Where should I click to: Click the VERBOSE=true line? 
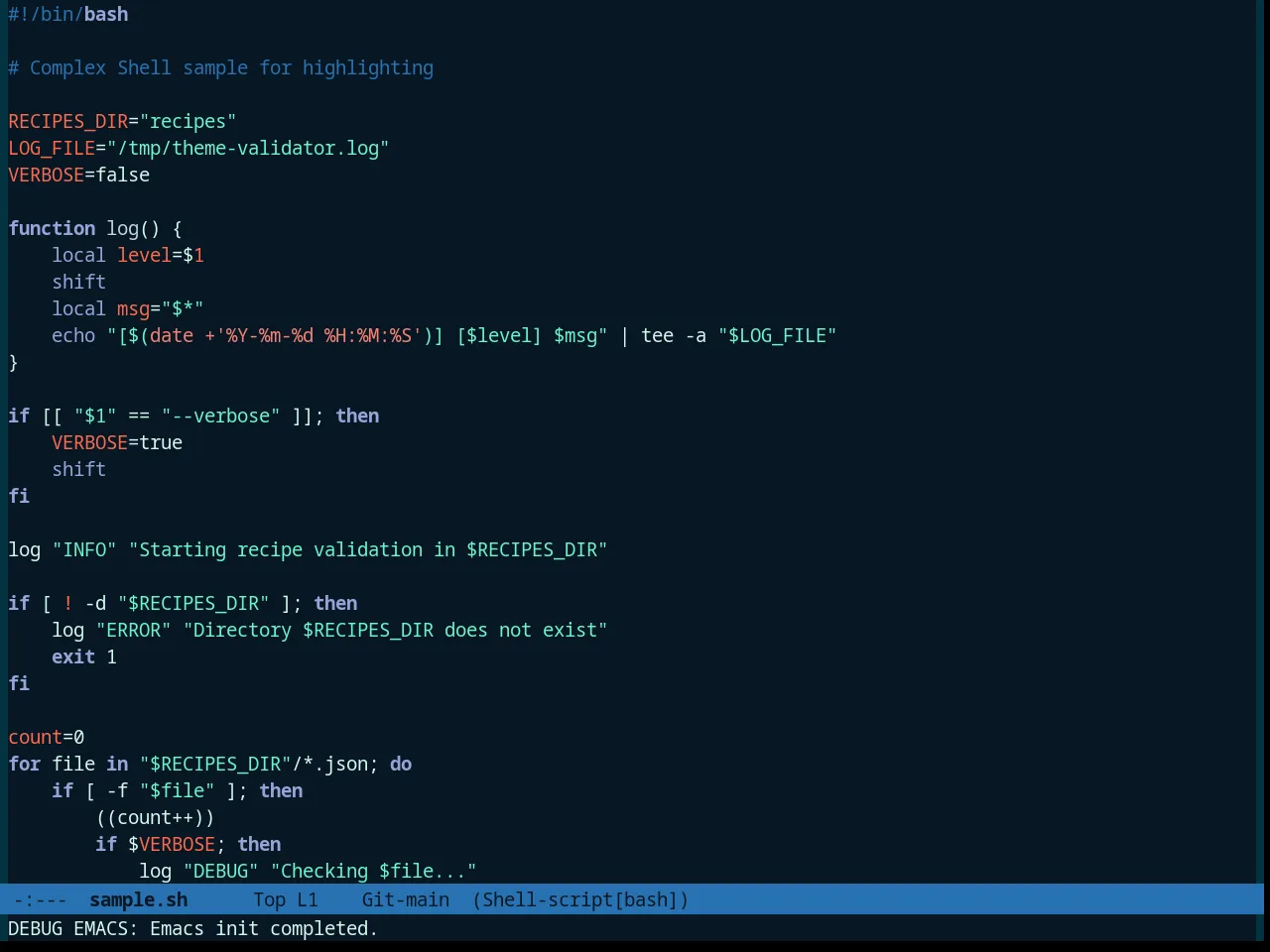point(117,442)
